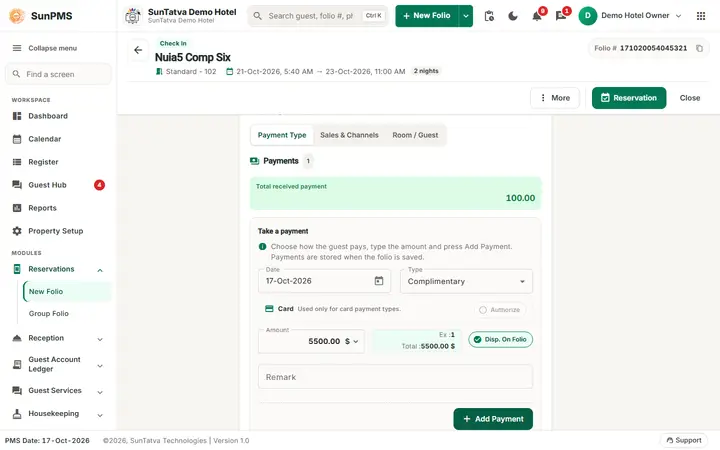
Task: Open Property Setup gear item
Action: (x=58, y=231)
